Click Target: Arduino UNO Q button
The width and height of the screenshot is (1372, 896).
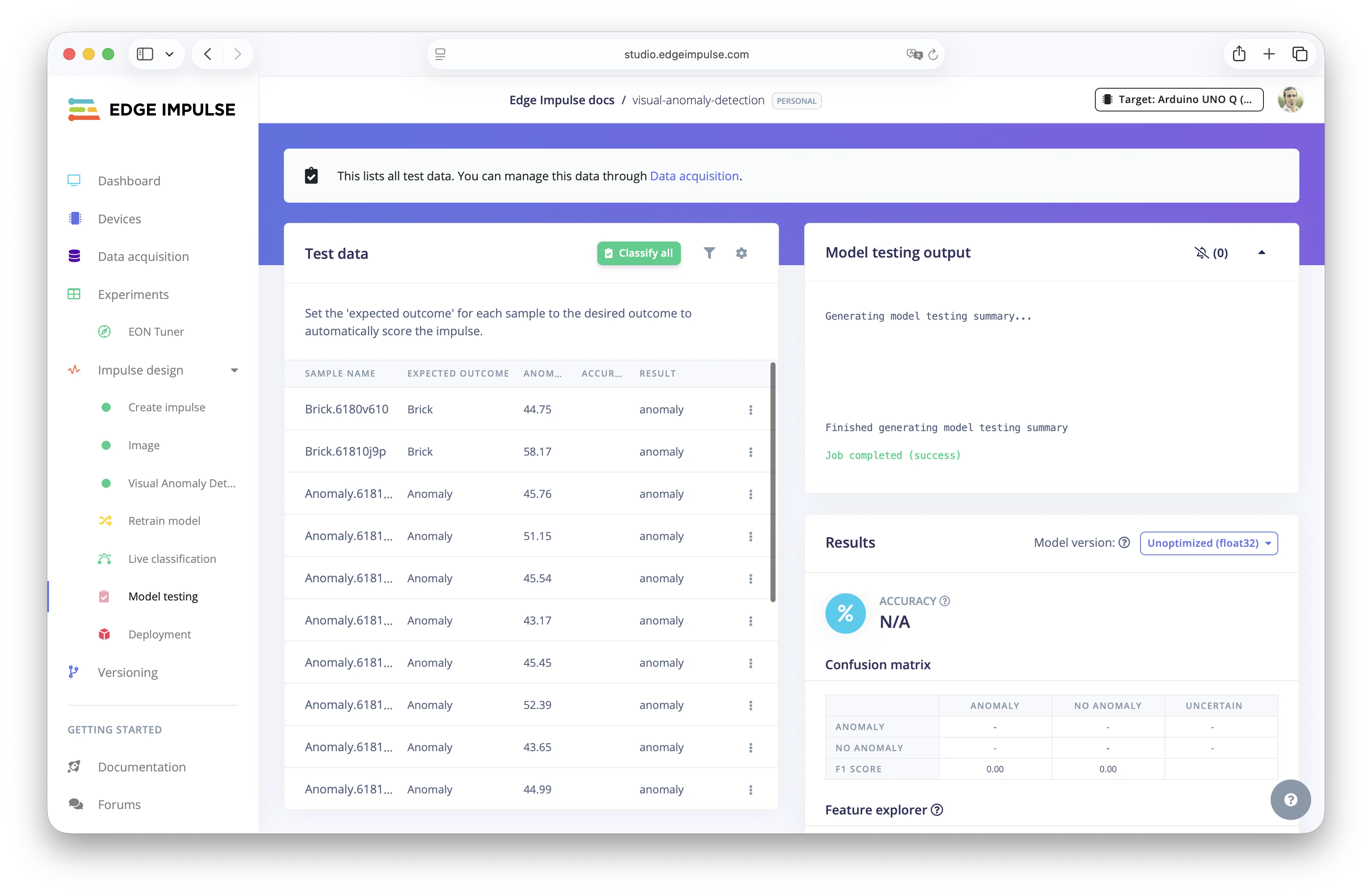pos(1179,100)
